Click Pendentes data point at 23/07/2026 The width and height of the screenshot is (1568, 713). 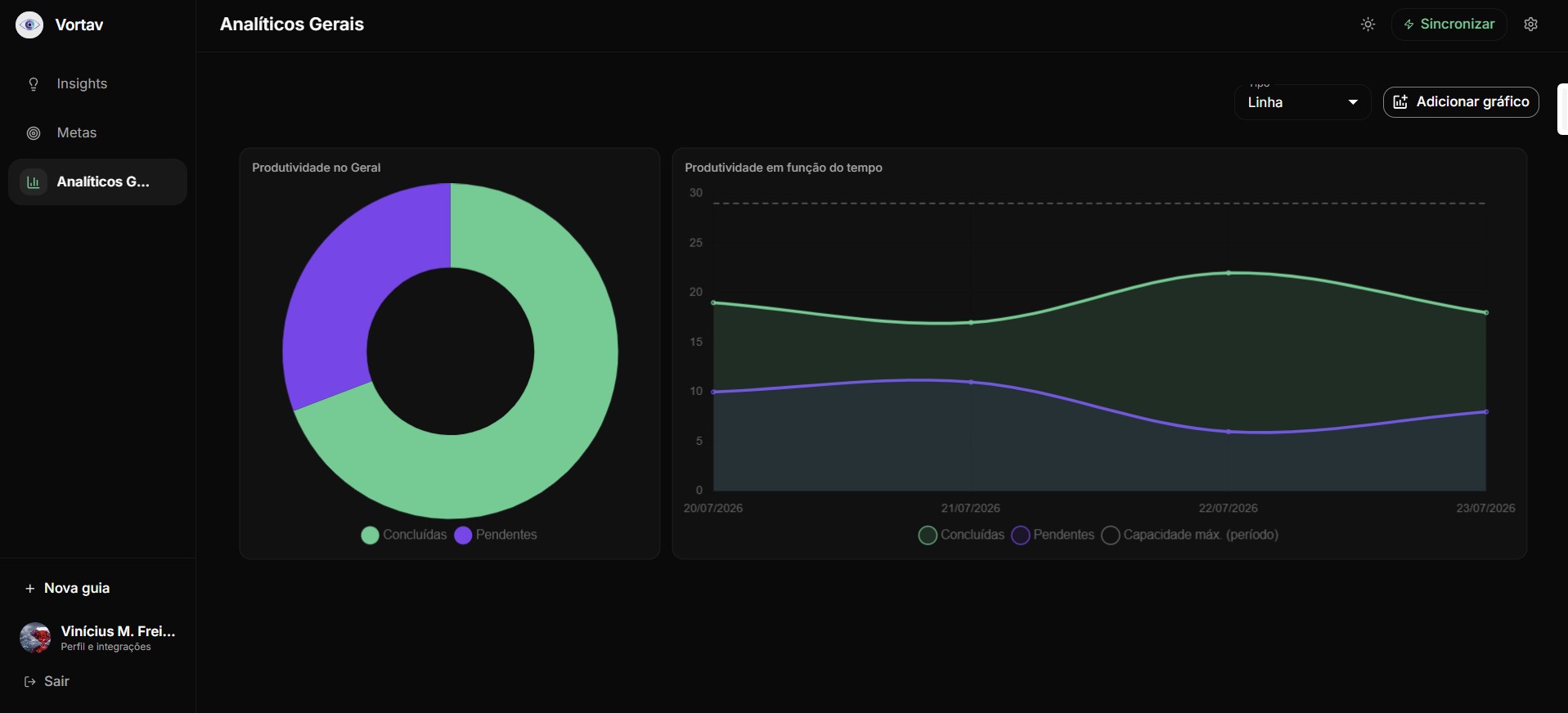tap(1485, 411)
